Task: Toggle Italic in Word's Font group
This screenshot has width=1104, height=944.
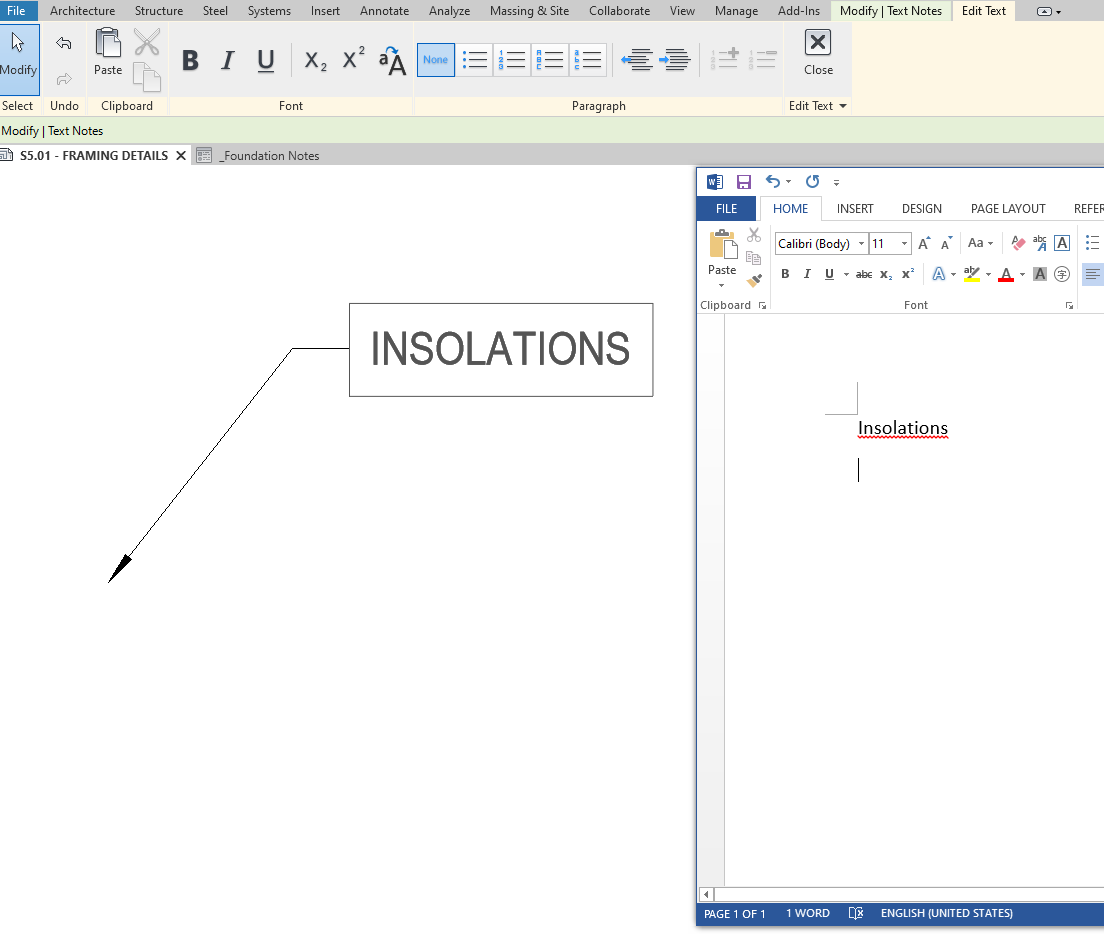Action: point(806,273)
